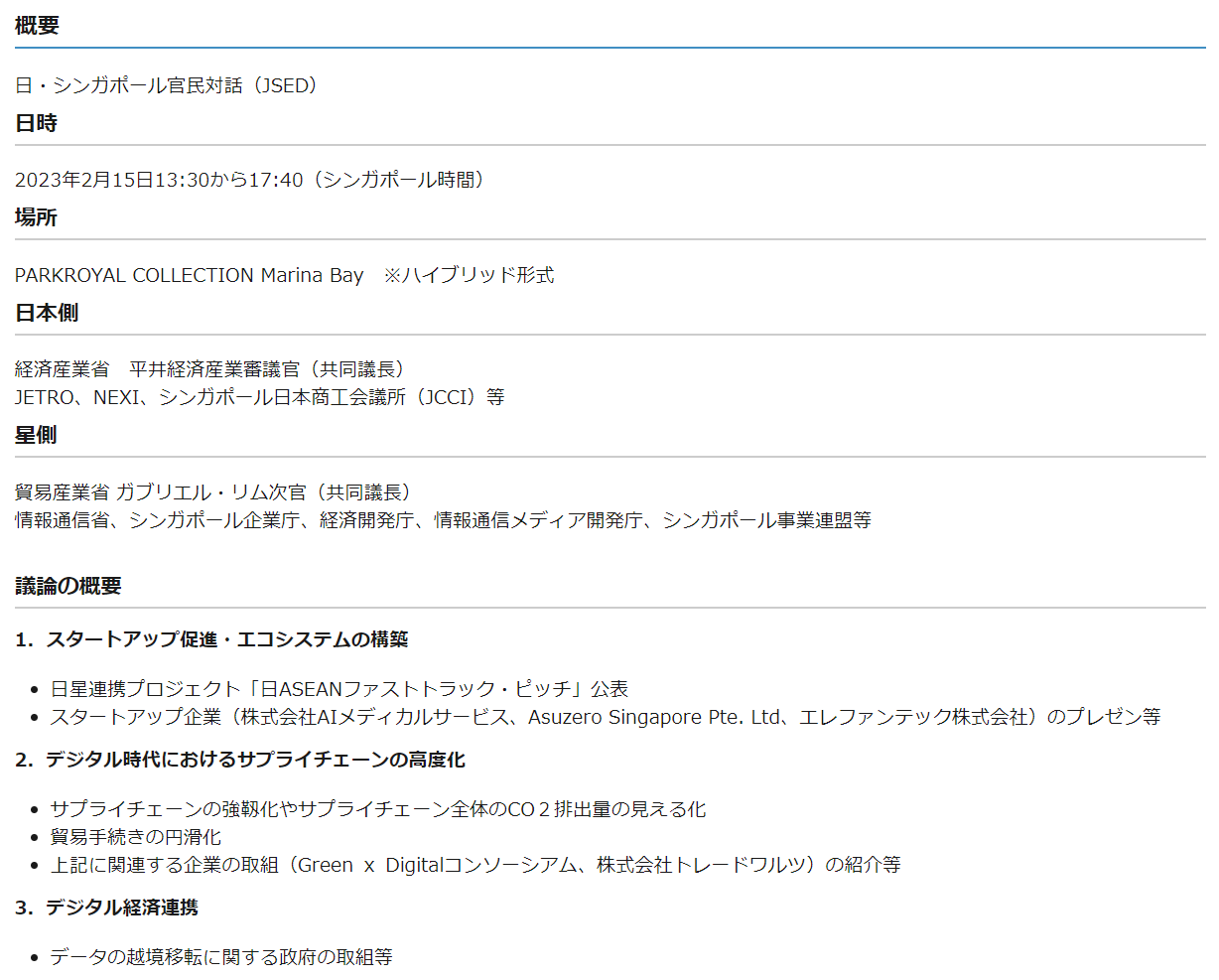Click the bullet starting 'スタートアップ企業（株式会社AIメディカルサービス'
This screenshot has height=980, width=1219.
(x=606, y=717)
